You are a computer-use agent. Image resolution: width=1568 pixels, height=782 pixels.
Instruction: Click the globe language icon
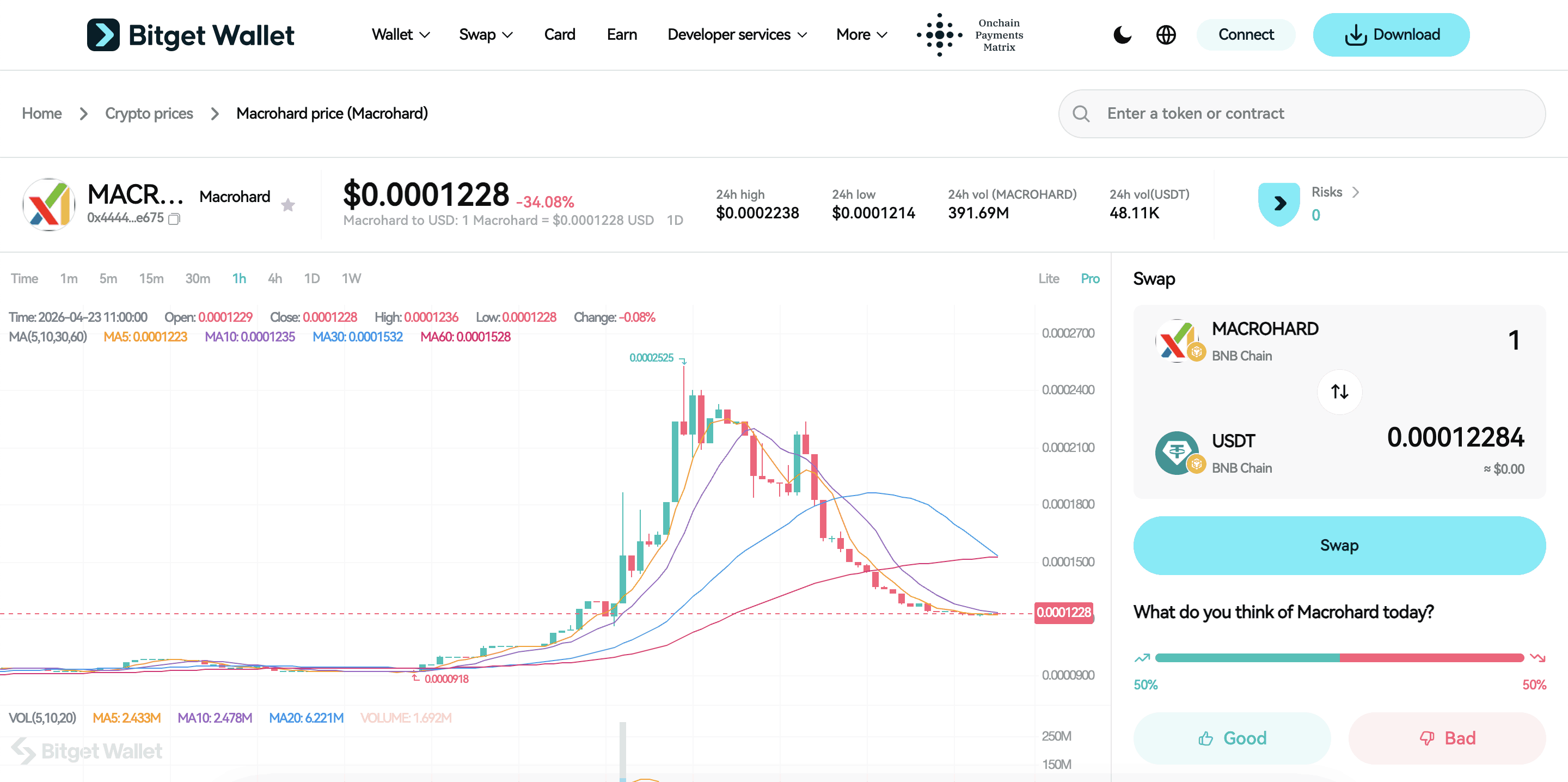pos(1166,35)
